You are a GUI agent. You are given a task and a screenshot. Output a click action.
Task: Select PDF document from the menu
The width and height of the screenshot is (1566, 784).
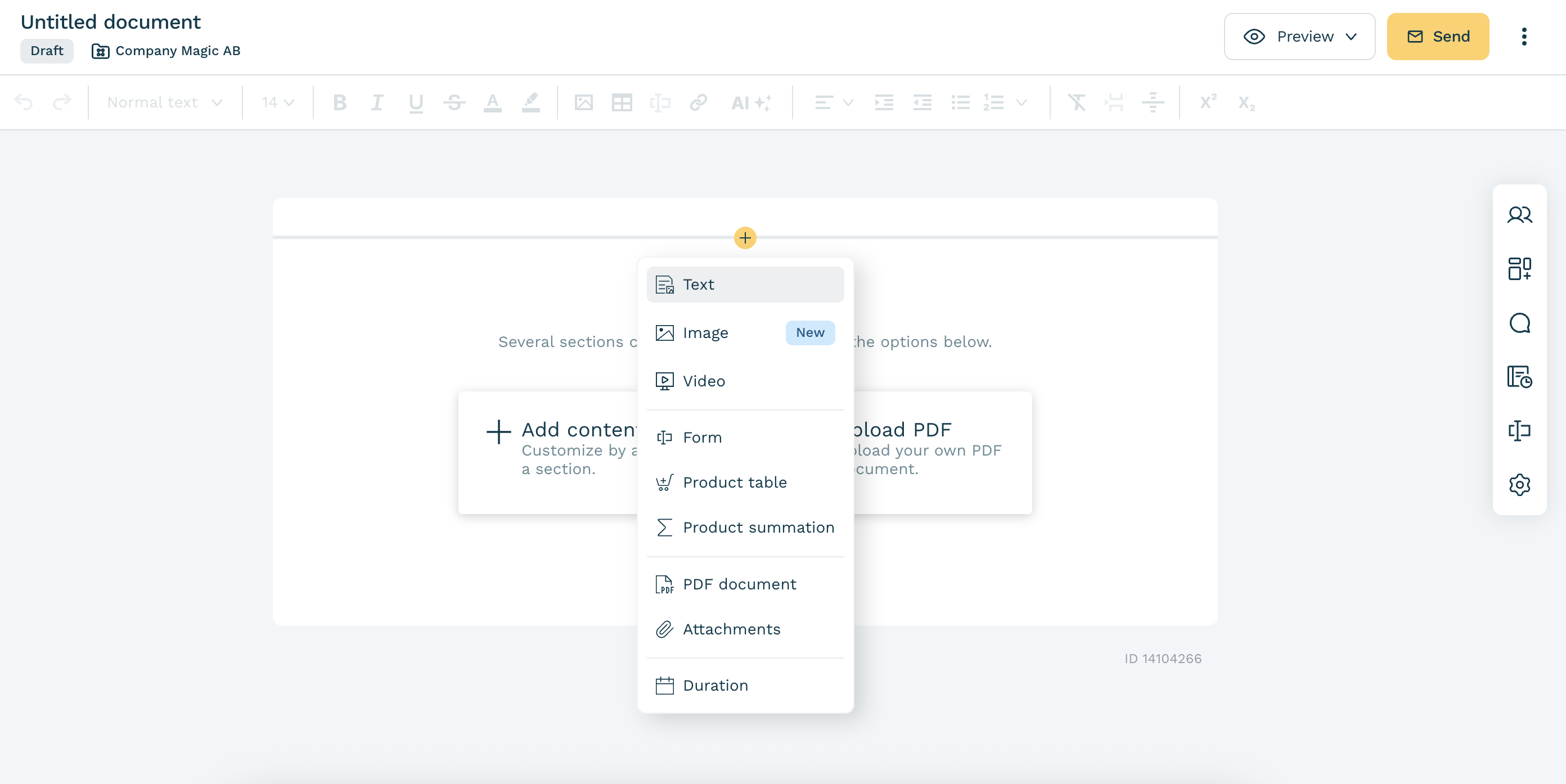(745, 584)
